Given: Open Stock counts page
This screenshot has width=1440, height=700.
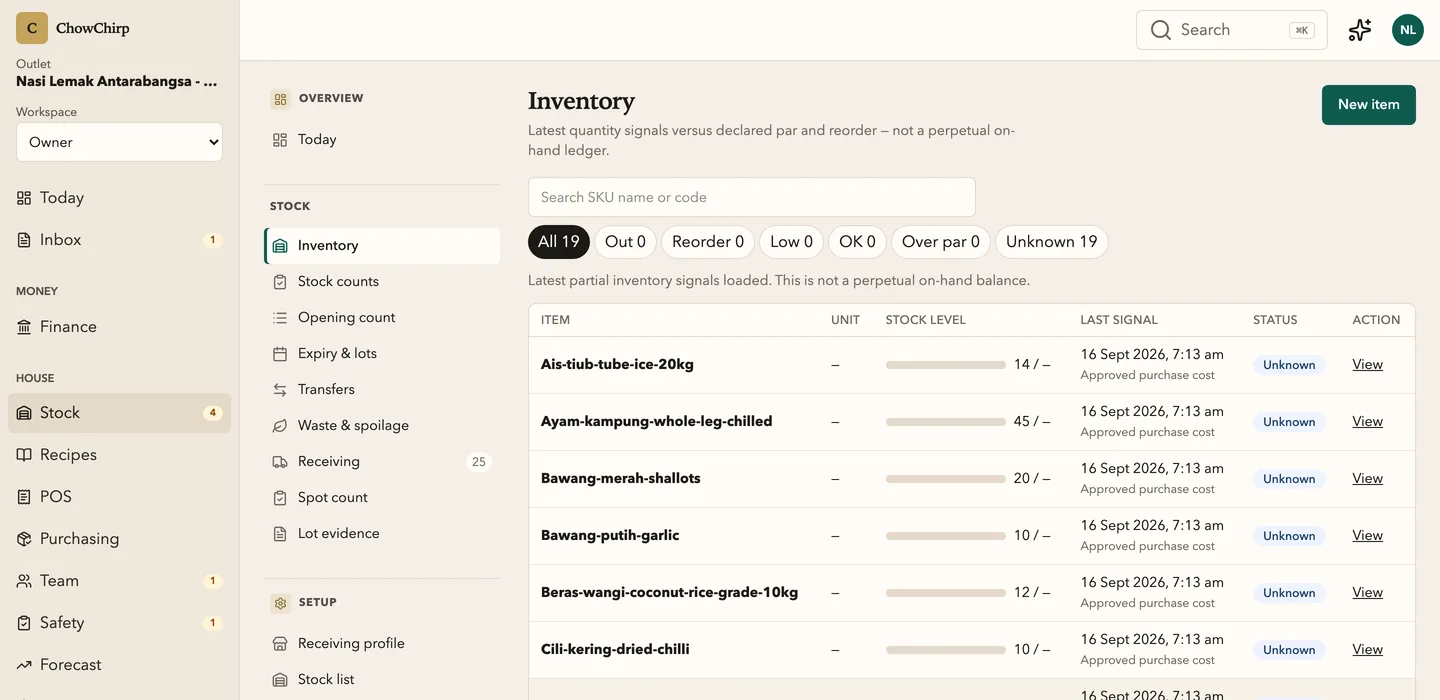Looking at the screenshot, I should pos(382,282).
